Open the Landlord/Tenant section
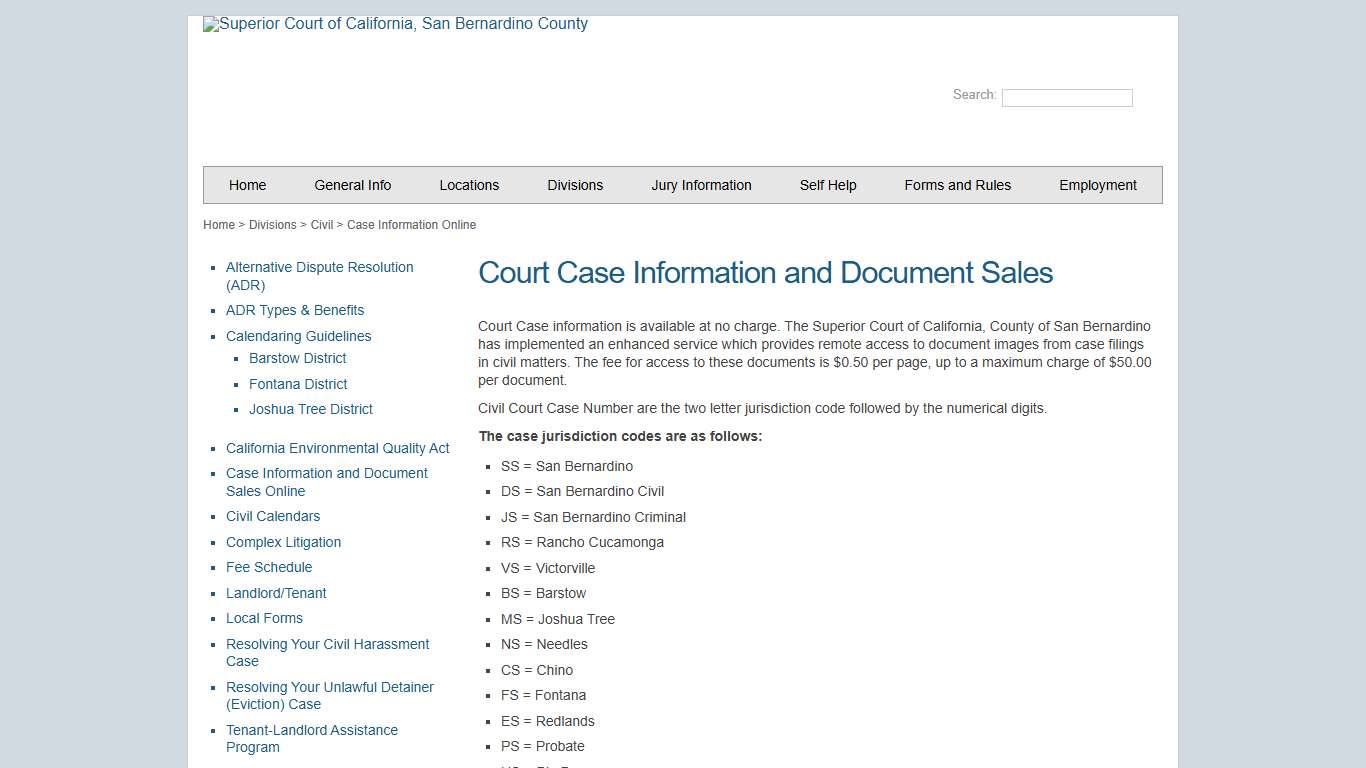This screenshot has width=1366, height=768. pos(276,593)
